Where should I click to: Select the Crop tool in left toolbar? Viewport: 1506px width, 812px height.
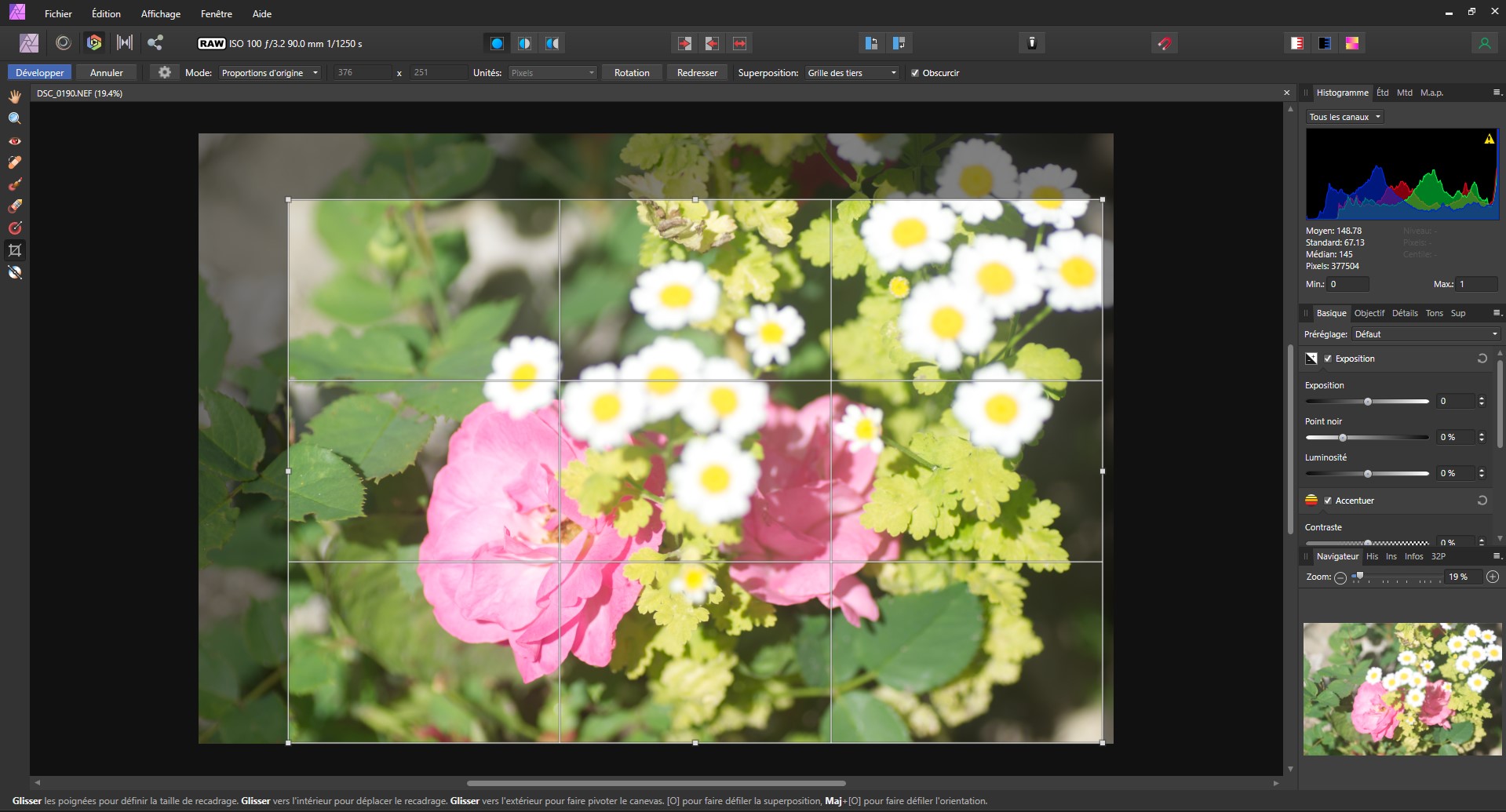click(15, 250)
